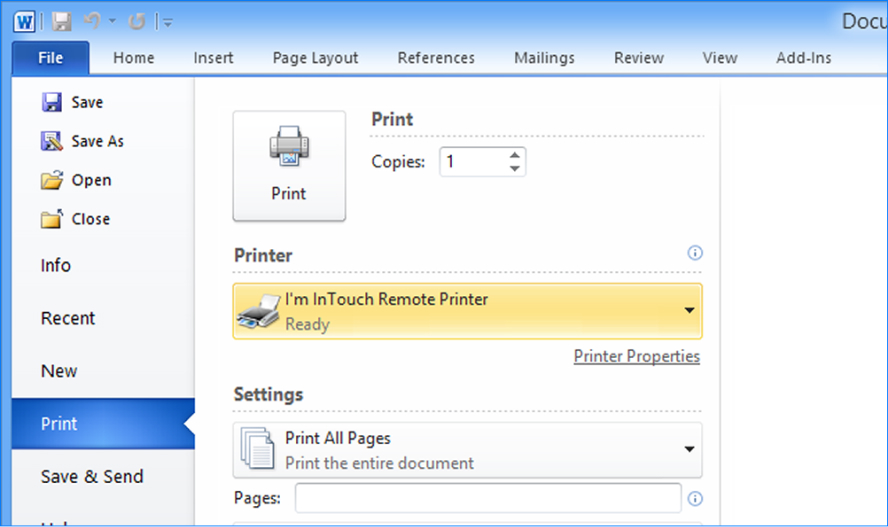Open the Printer Properties link

[x=636, y=356]
